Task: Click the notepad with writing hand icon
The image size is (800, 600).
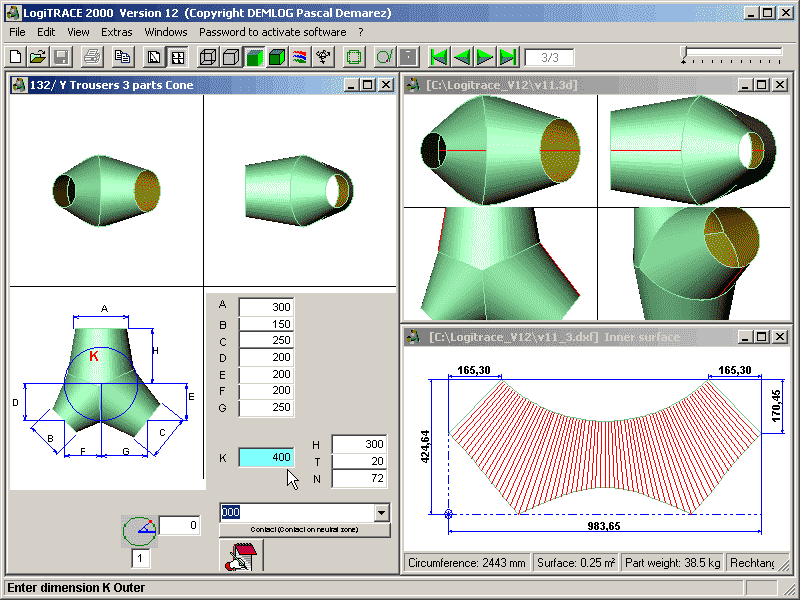Action: click(241, 556)
